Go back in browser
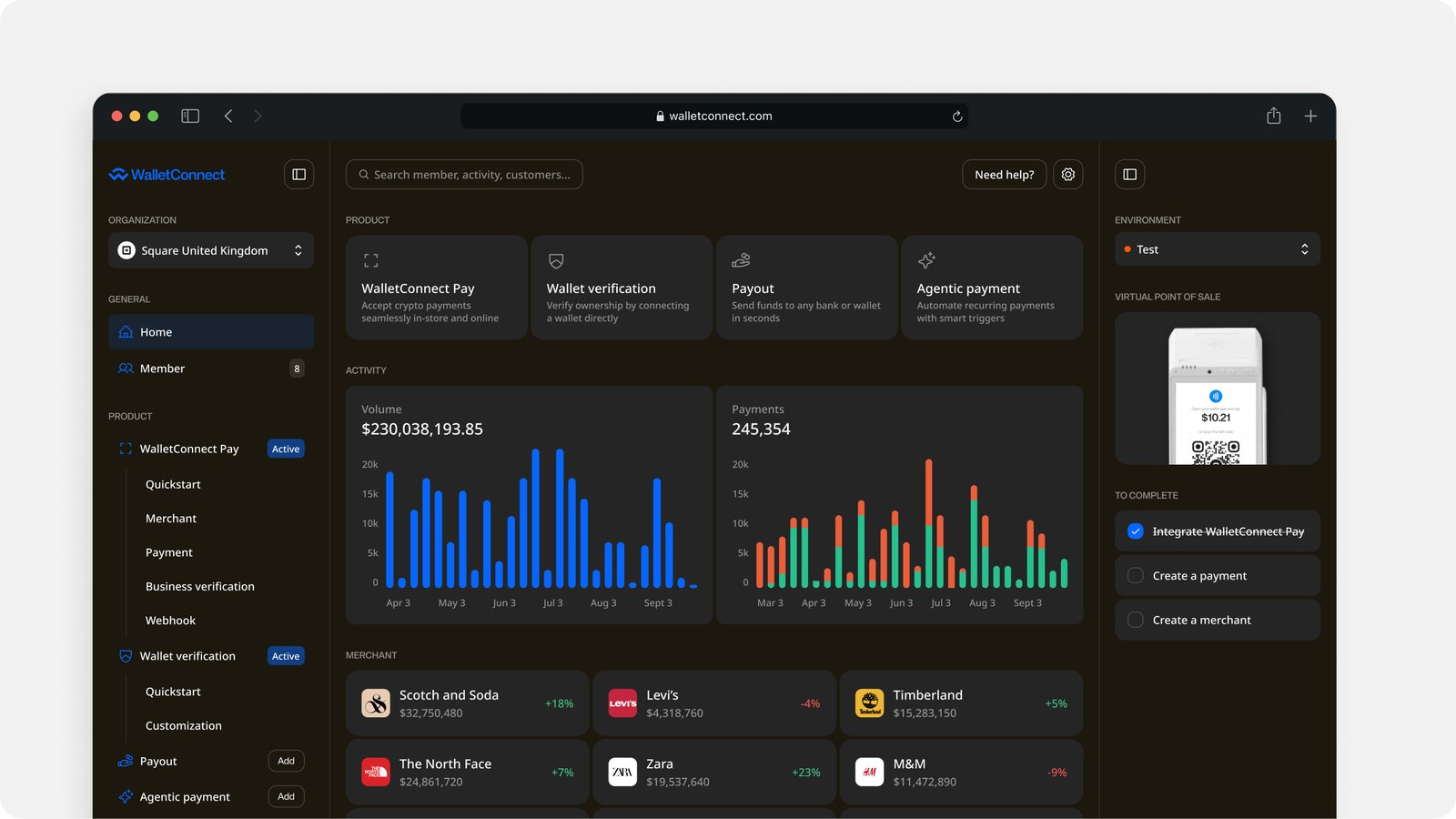 (x=228, y=116)
